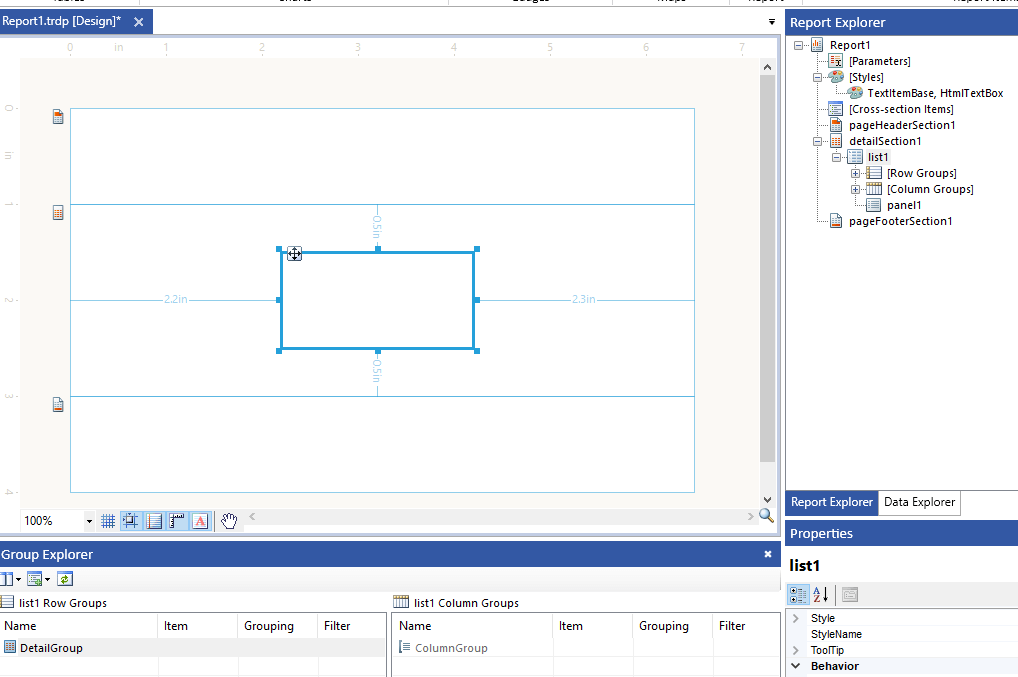This screenshot has width=1018, height=677.
Task: Click the snap-to-grid icon in designer toolbar
Action: point(130,520)
